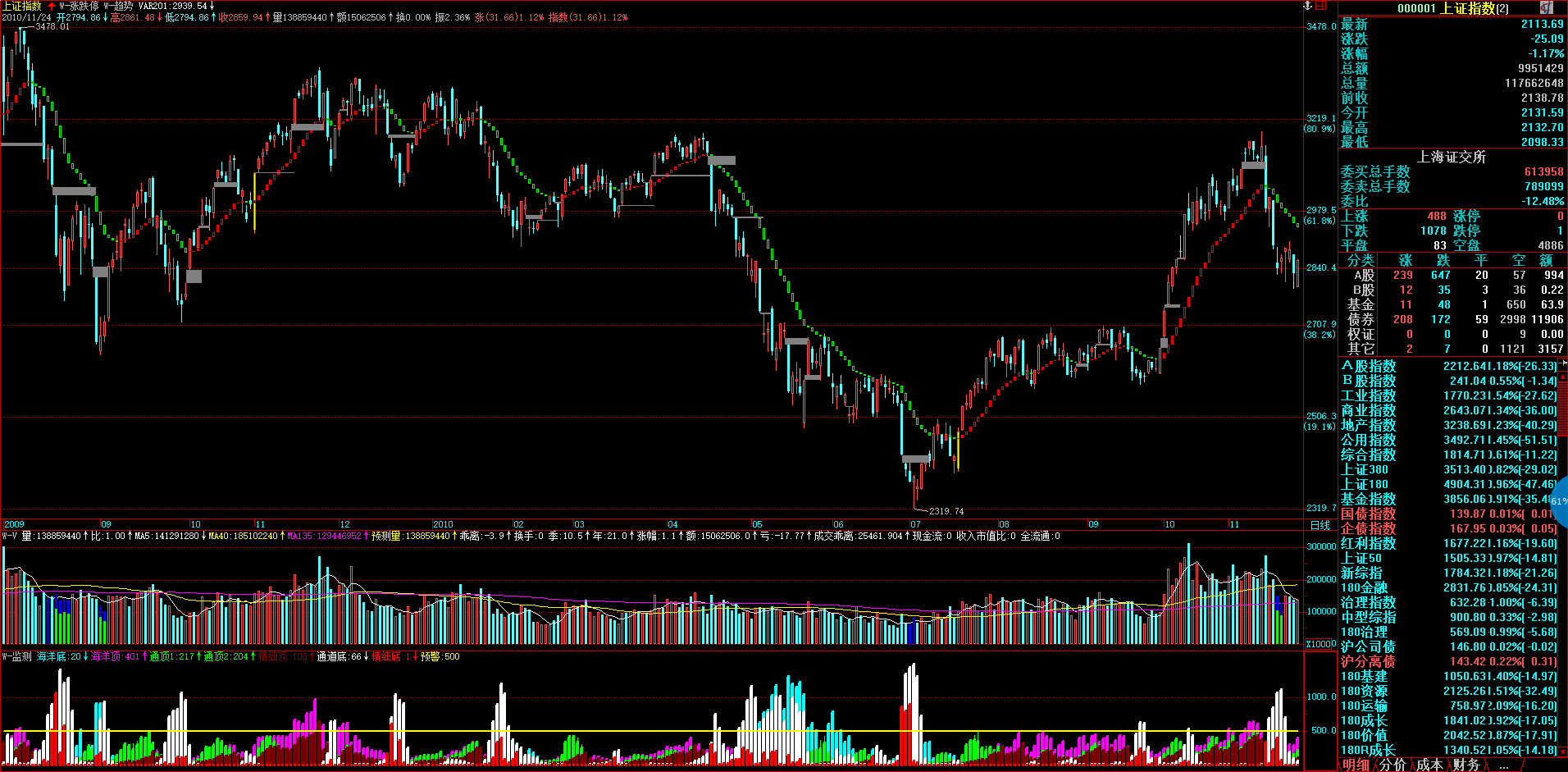Select the W-涨跌停 indicator label
This screenshot has height=772, width=1568.
point(79,6)
